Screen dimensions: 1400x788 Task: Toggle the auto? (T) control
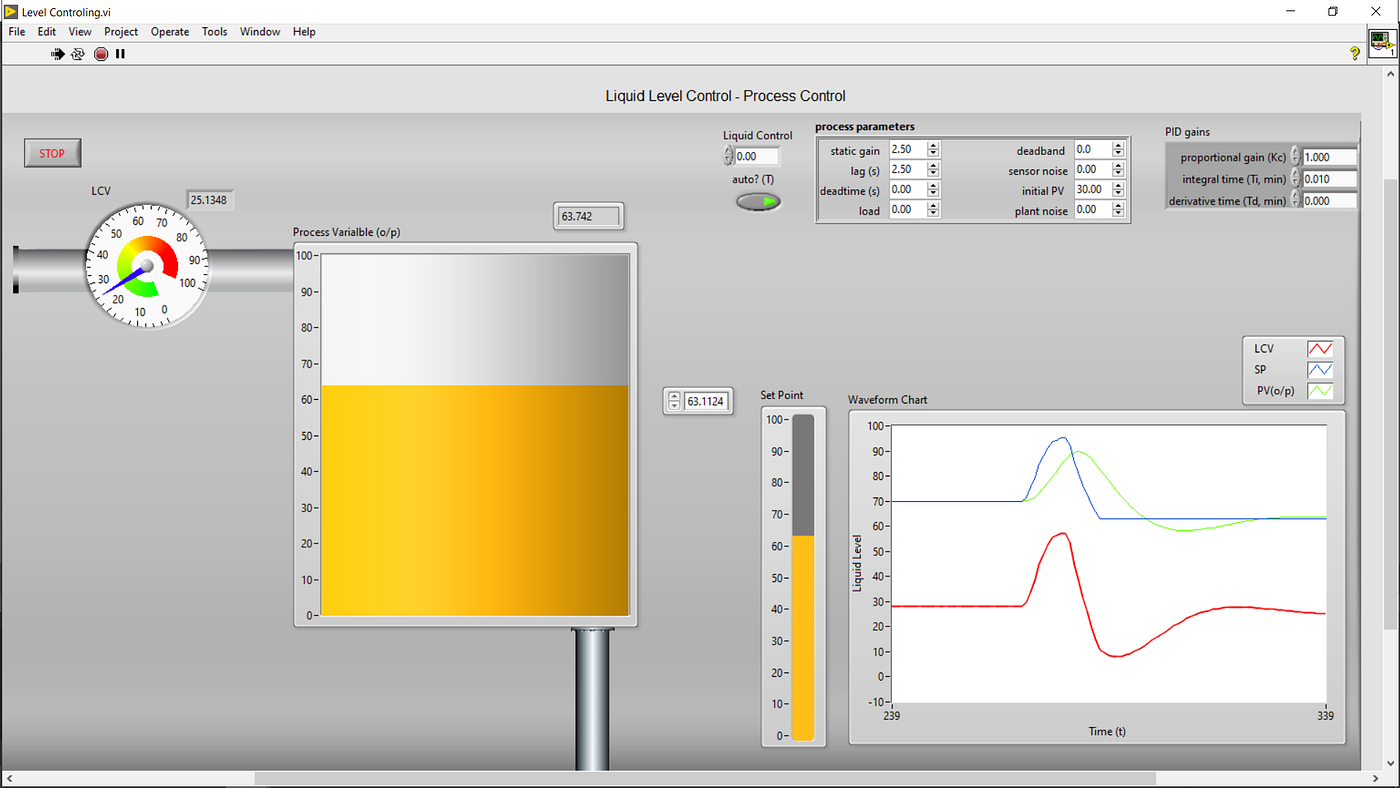coord(757,201)
